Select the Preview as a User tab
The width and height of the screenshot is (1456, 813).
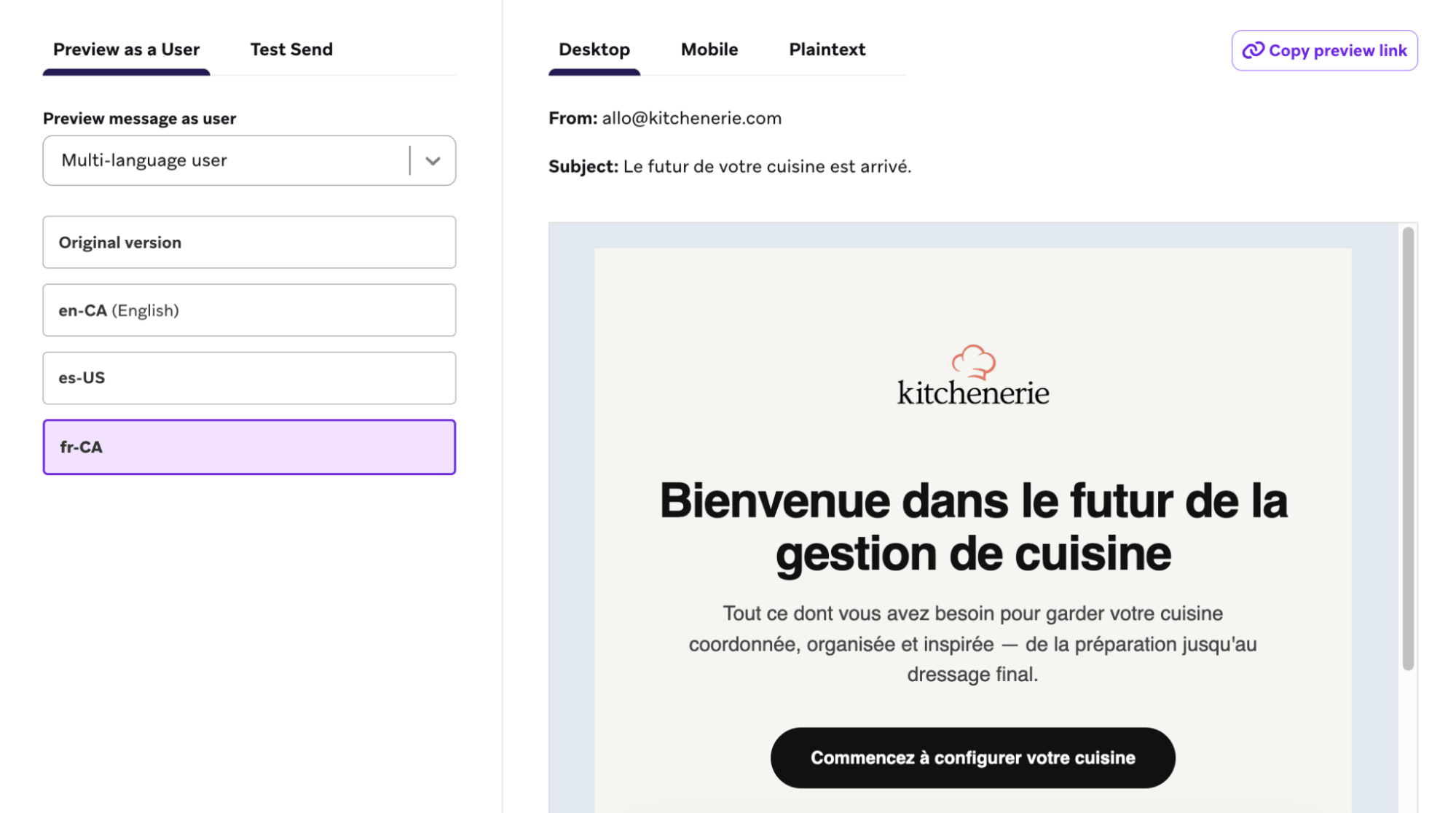pos(126,50)
